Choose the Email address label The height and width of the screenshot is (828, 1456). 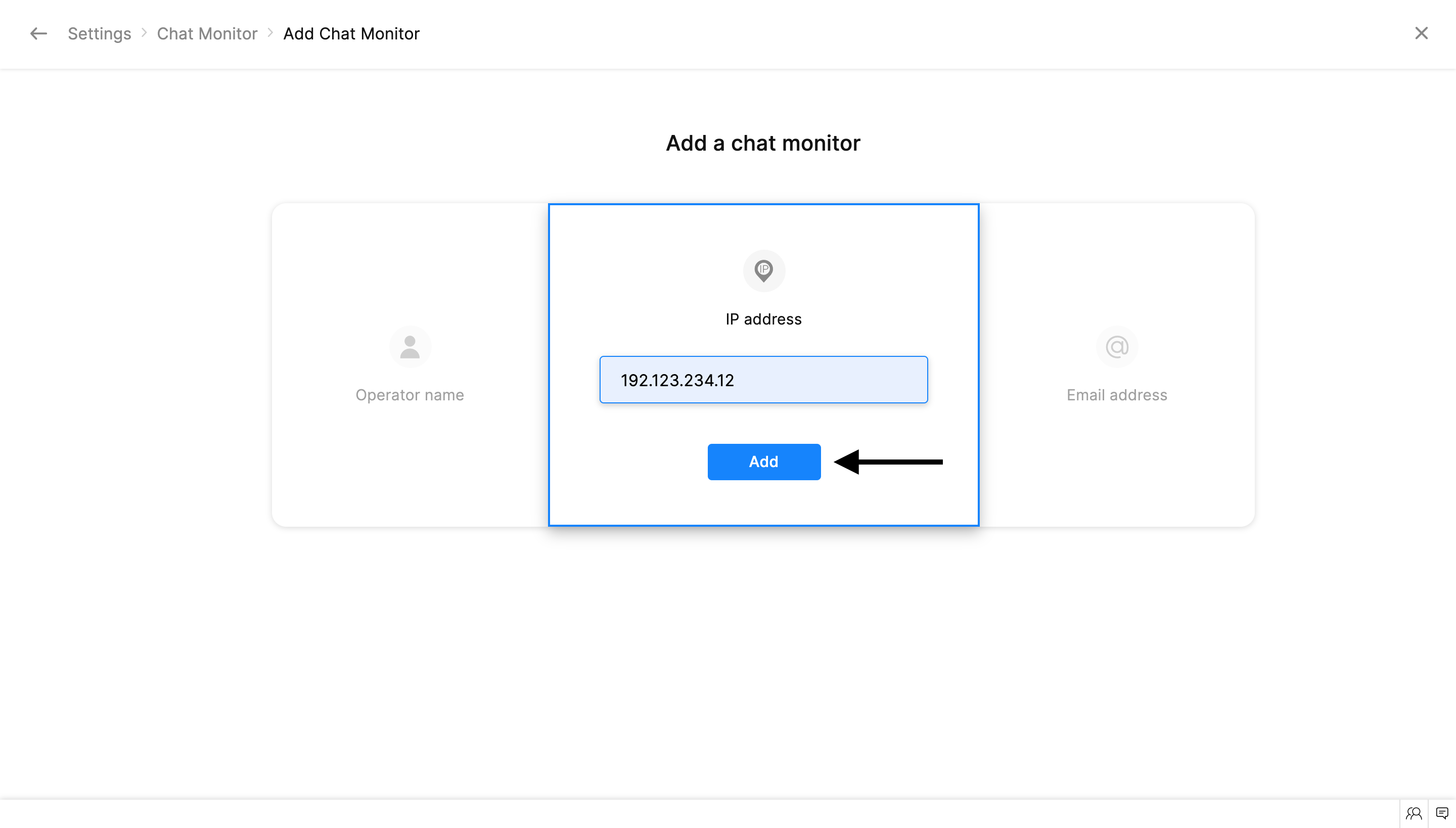(1116, 395)
